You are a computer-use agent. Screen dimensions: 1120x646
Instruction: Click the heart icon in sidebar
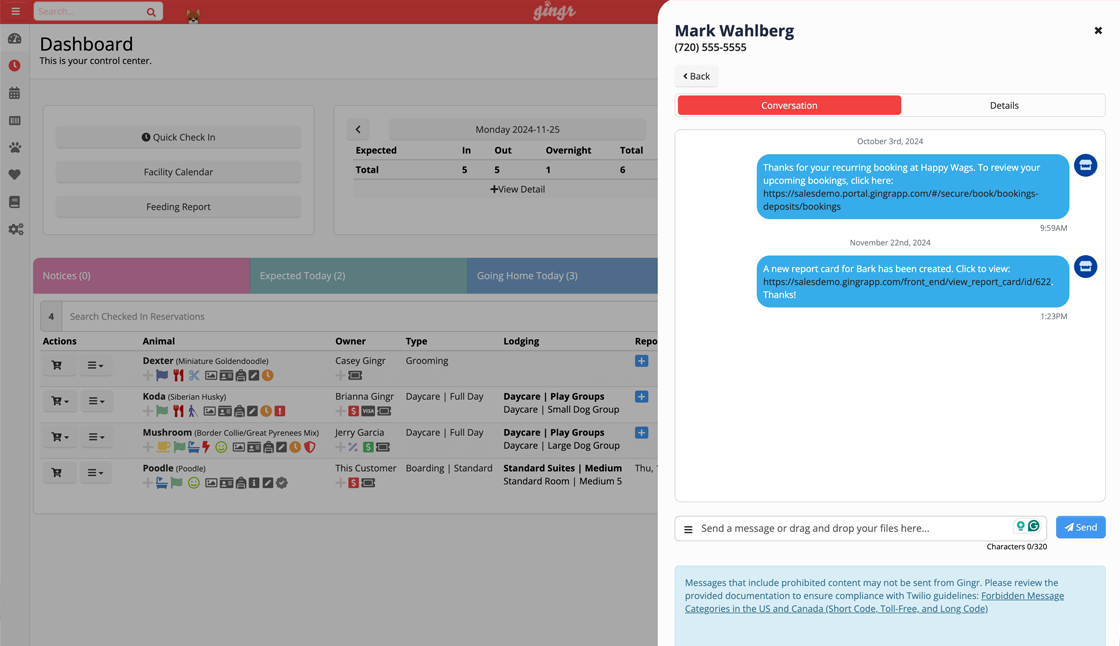pos(15,175)
